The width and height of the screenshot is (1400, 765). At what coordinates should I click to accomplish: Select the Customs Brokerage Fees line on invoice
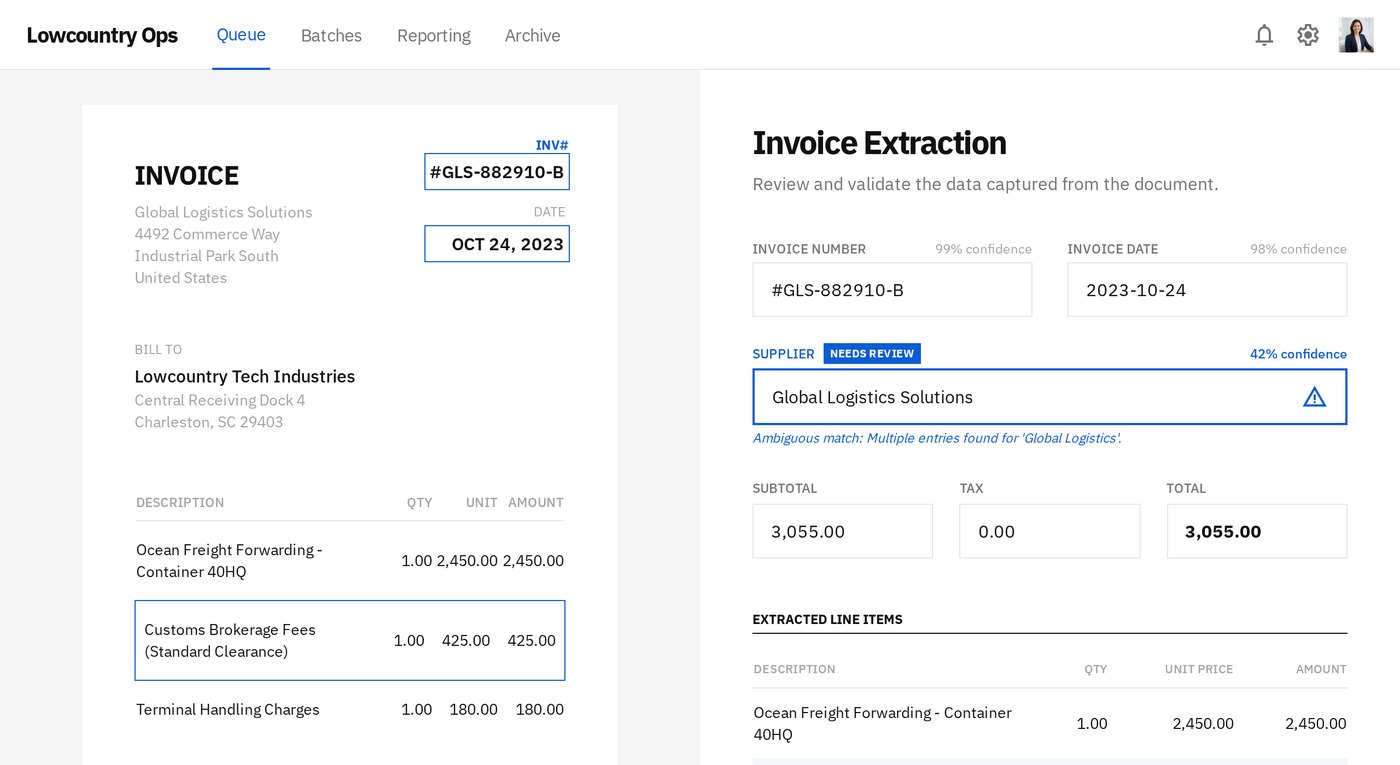pyautogui.click(x=350, y=641)
